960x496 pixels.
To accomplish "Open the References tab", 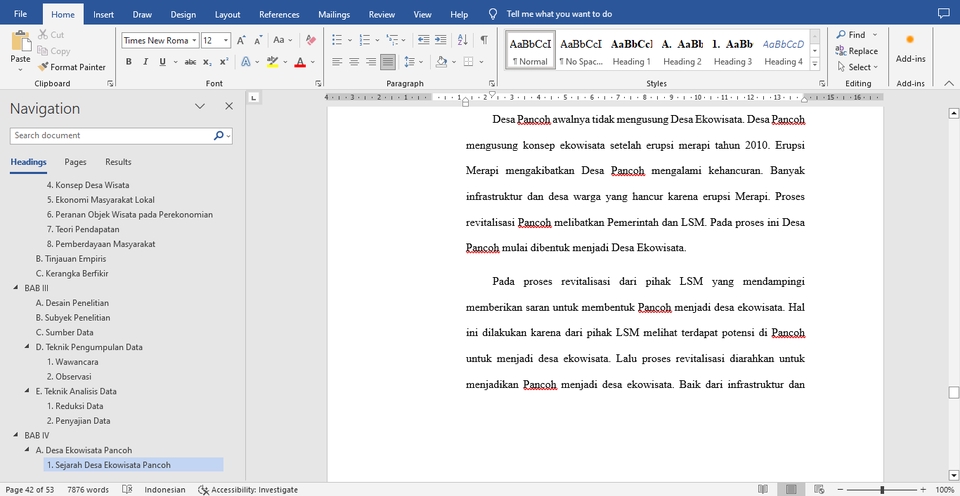I will (x=279, y=14).
